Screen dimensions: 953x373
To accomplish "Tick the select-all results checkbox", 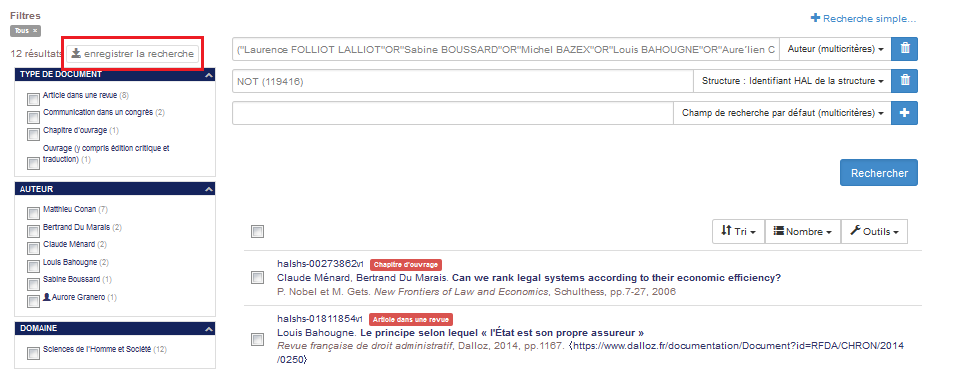I will 258,231.
